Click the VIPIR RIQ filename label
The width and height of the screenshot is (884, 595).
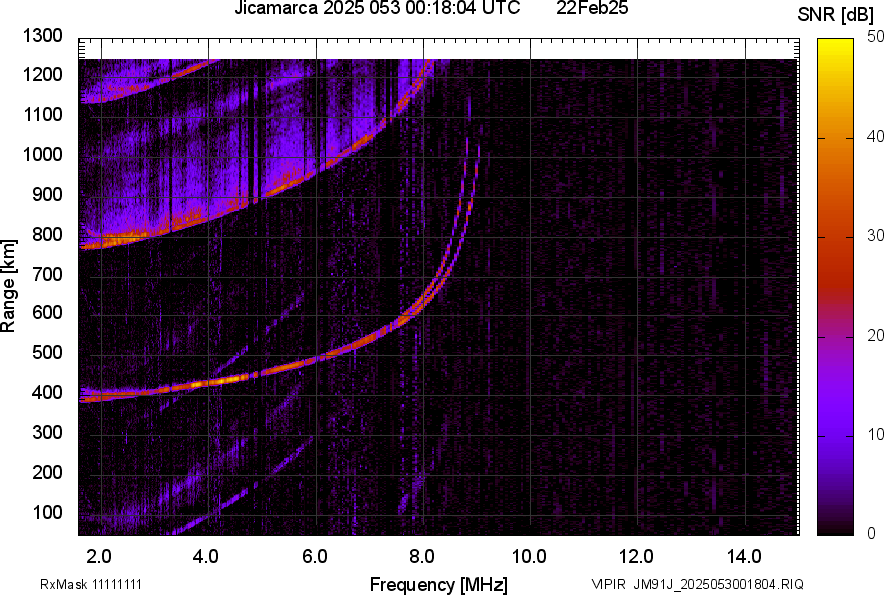(x=697, y=584)
